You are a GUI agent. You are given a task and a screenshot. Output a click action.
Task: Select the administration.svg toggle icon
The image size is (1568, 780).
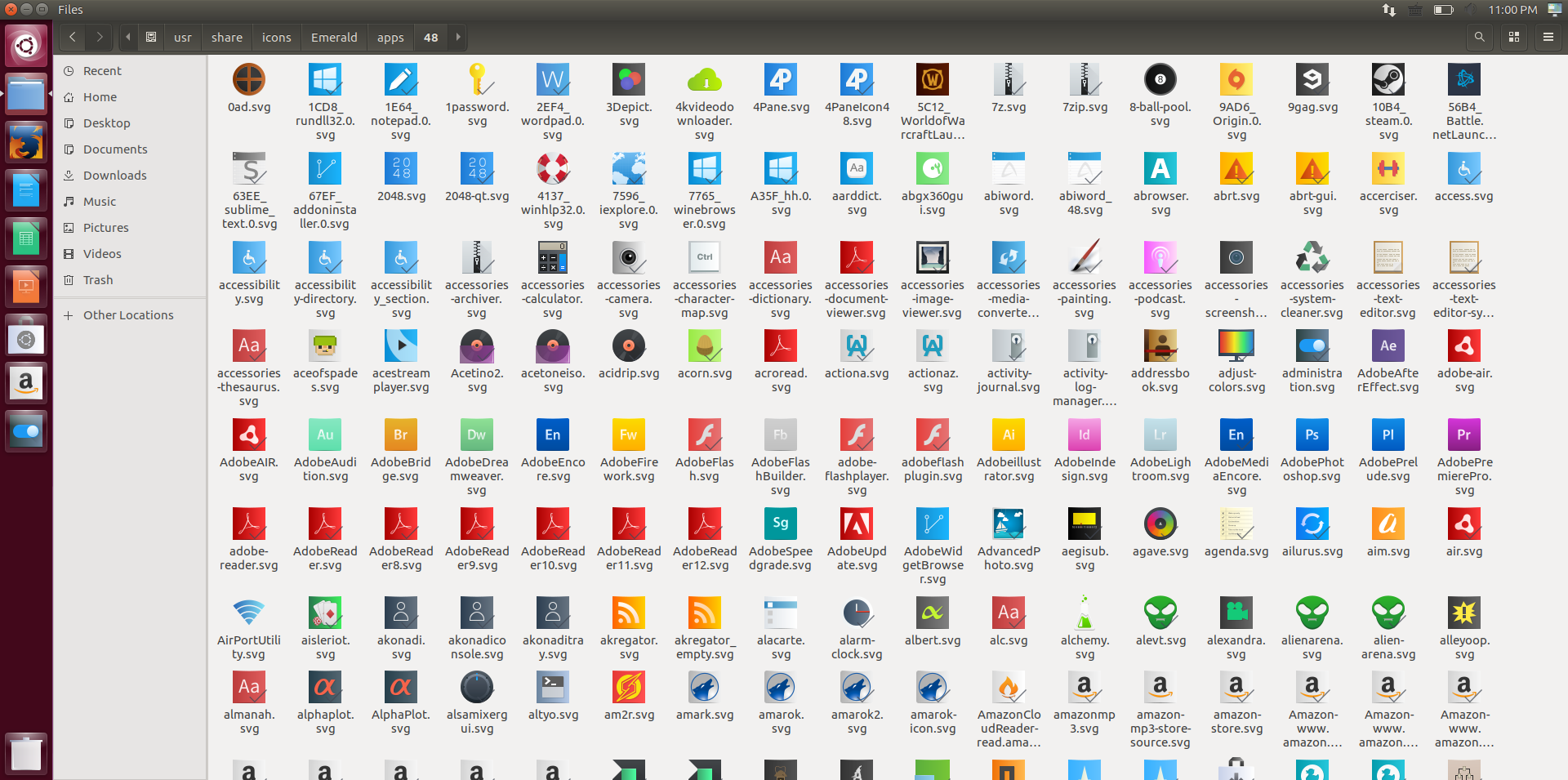click(1312, 345)
